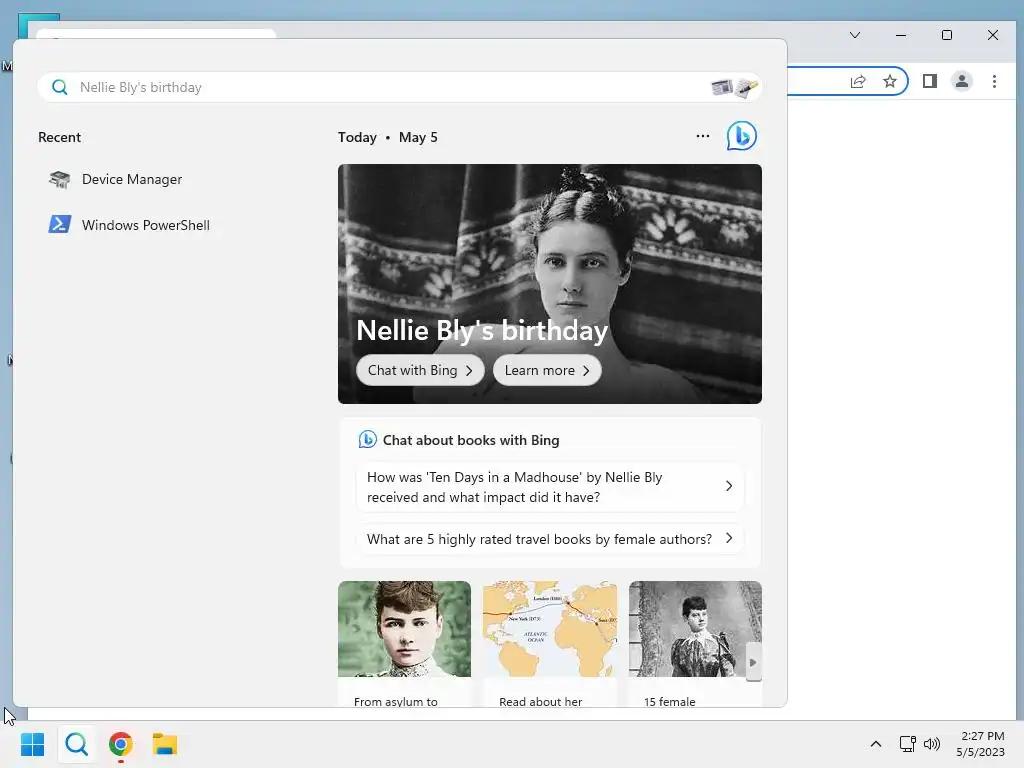This screenshot has height=768, width=1024.
Task: Click the taskbar Search icon
Action: 76,744
